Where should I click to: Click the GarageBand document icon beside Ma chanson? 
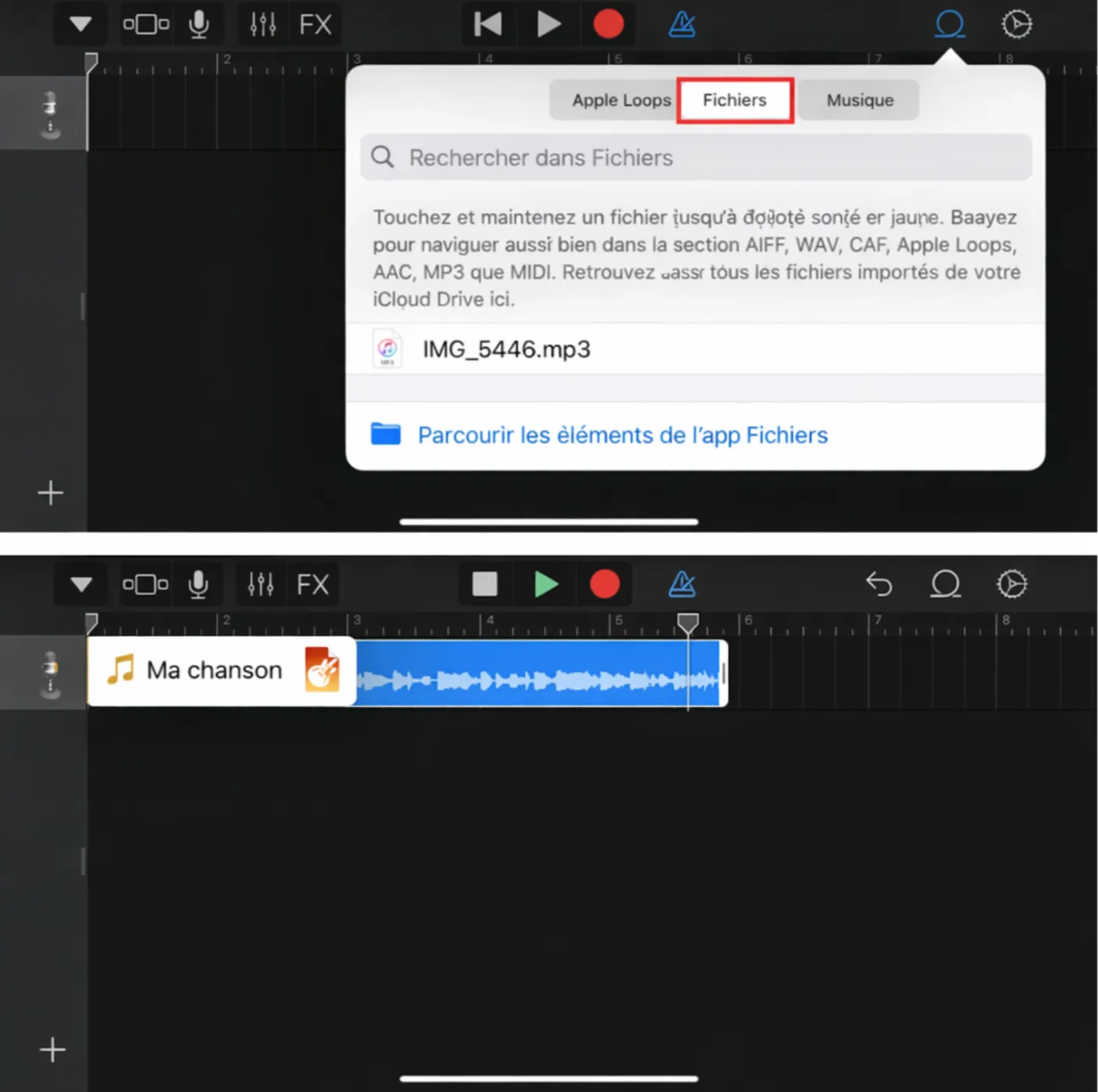(x=322, y=669)
